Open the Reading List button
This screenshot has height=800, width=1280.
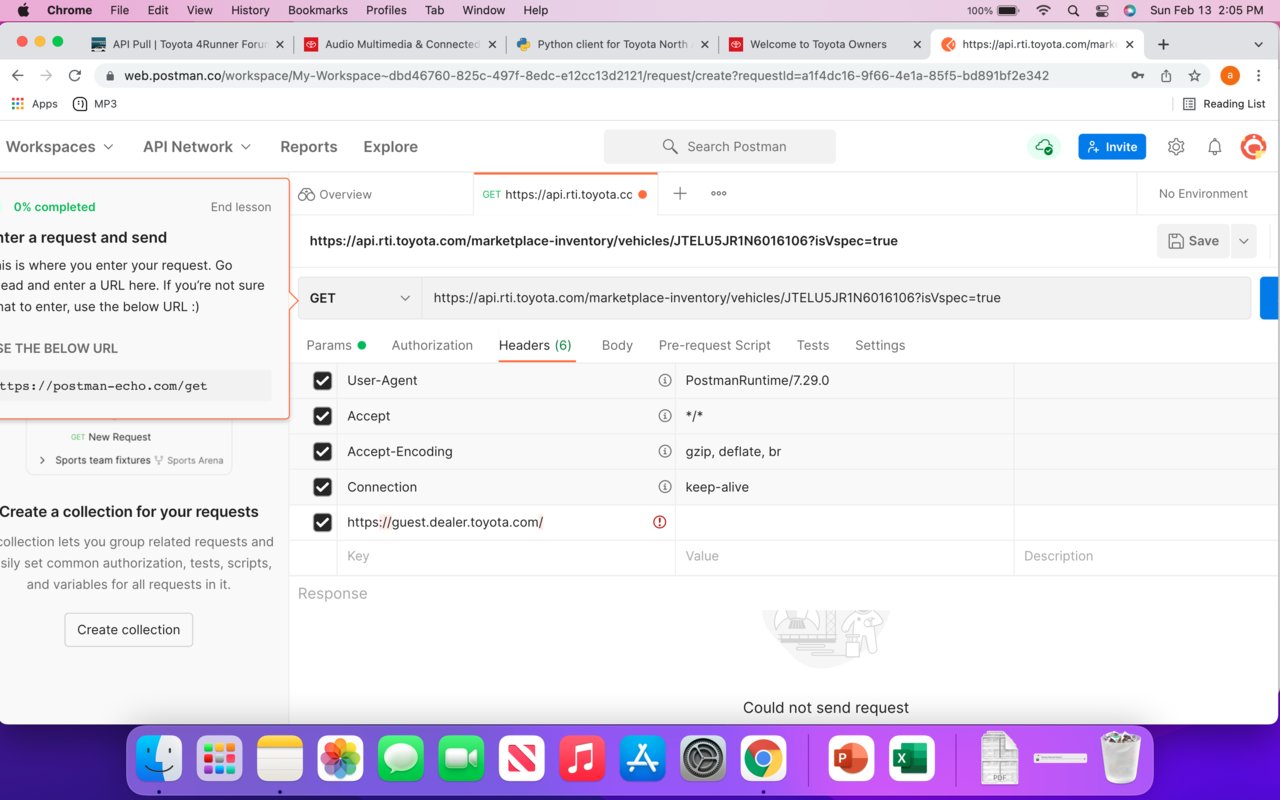click(x=1224, y=104)
